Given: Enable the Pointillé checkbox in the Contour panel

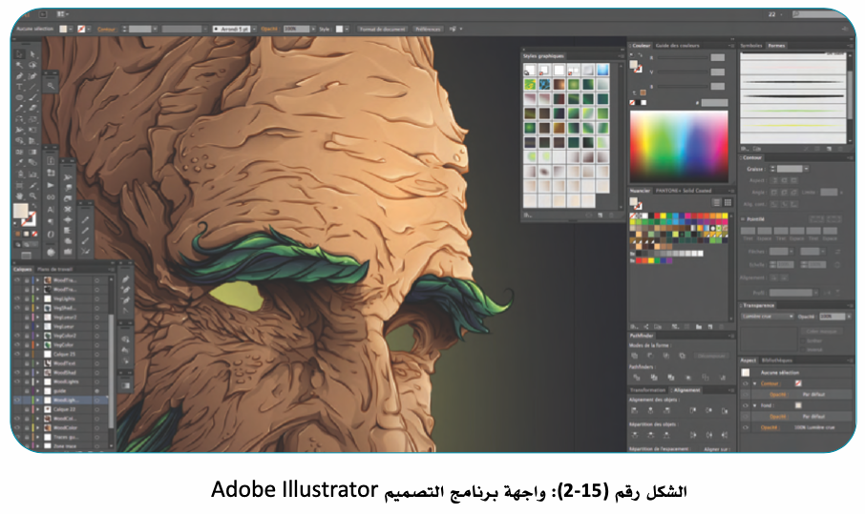Looking at the screenshot, I should 743,219.
